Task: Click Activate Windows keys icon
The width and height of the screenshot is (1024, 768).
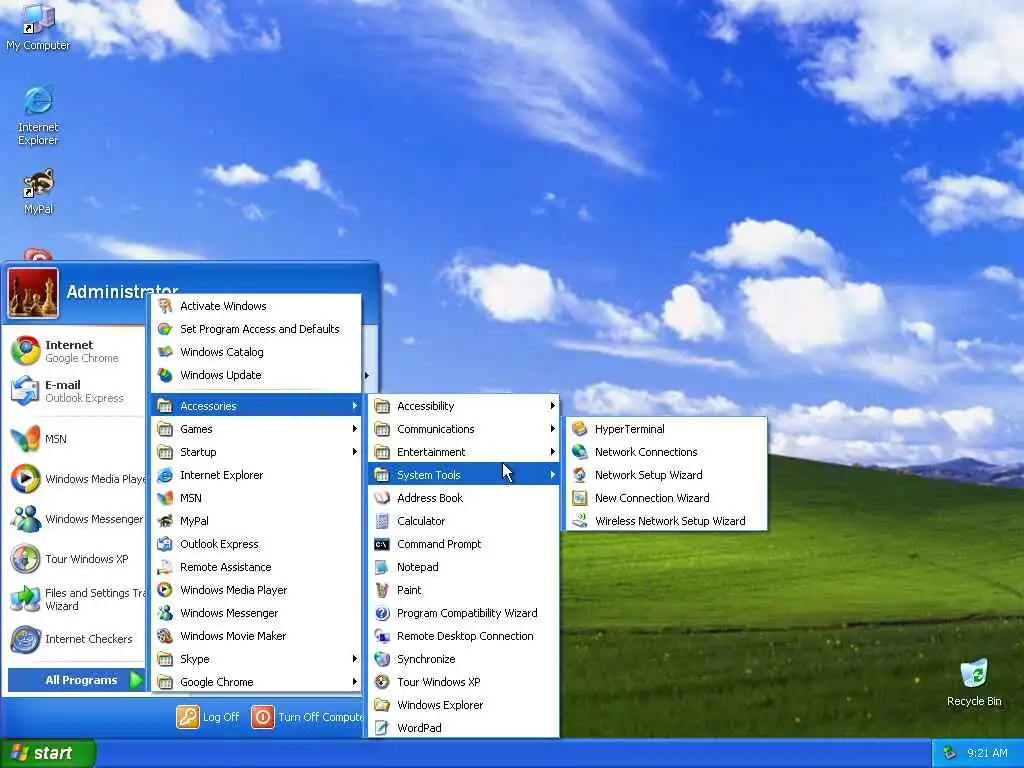Action: 166,306
